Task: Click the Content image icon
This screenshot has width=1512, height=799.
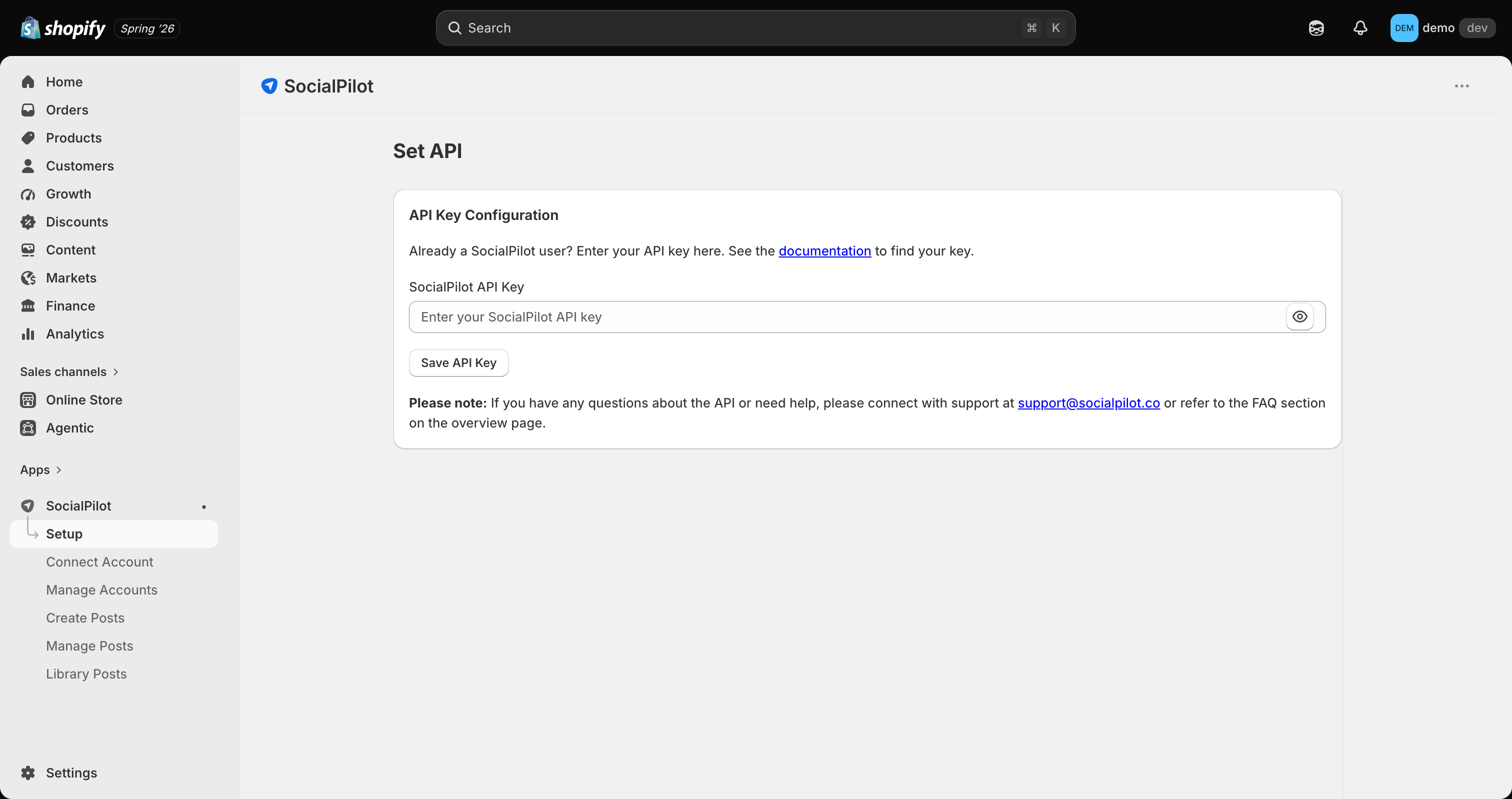Action: tap(27, 250)
